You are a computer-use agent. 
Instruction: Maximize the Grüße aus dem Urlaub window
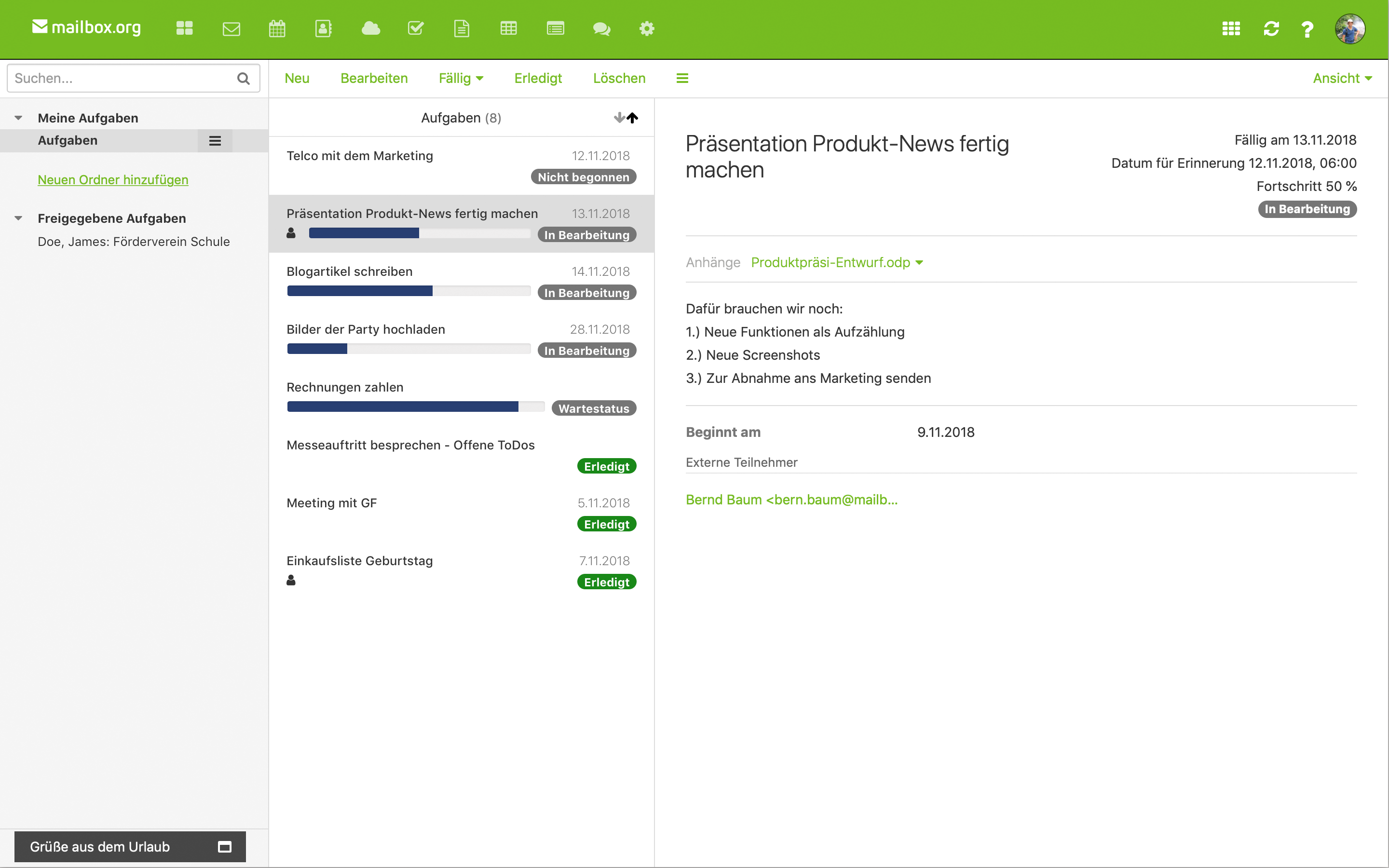(225, 847)
